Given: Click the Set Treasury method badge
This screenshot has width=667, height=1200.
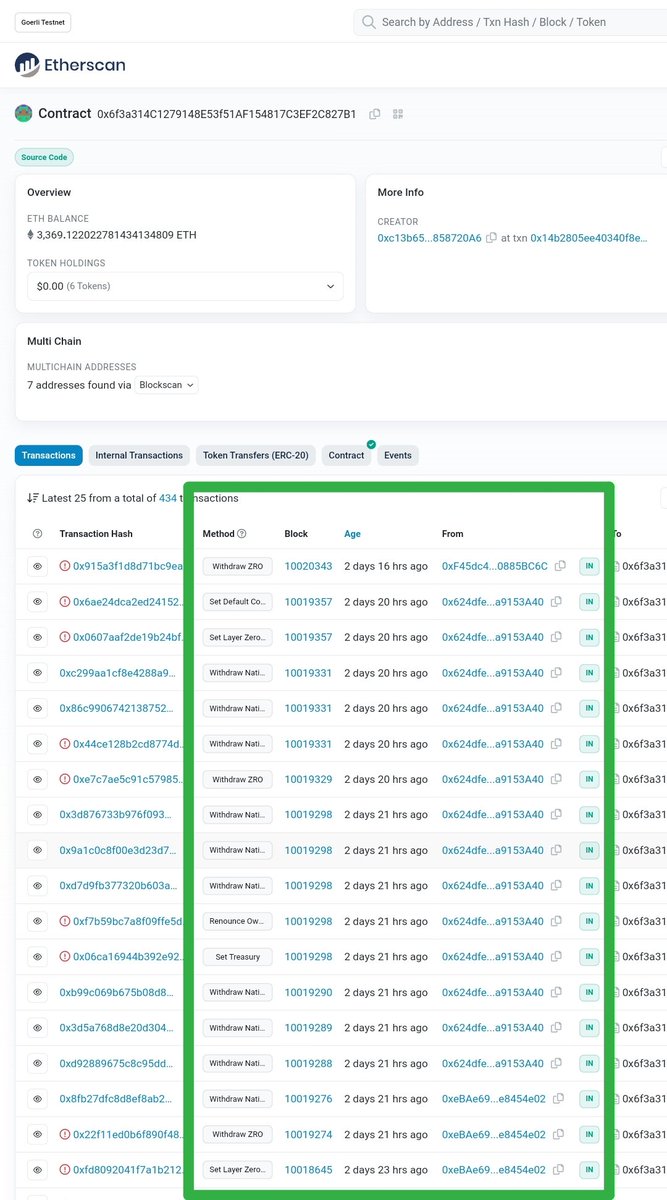Looking at the screenshot, I should point(237,957).
